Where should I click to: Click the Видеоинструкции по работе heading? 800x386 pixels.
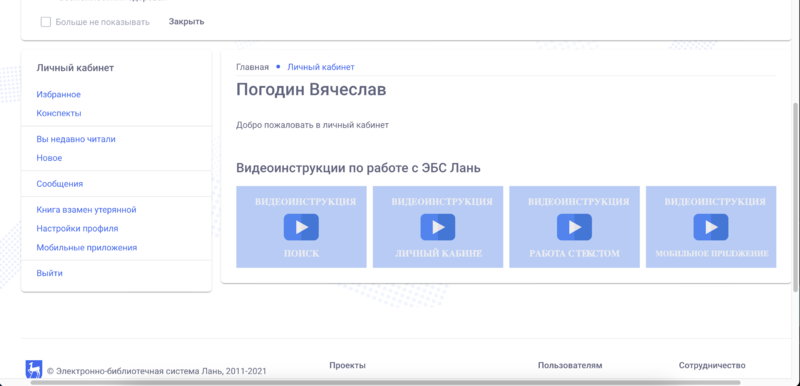click(358, 168)
